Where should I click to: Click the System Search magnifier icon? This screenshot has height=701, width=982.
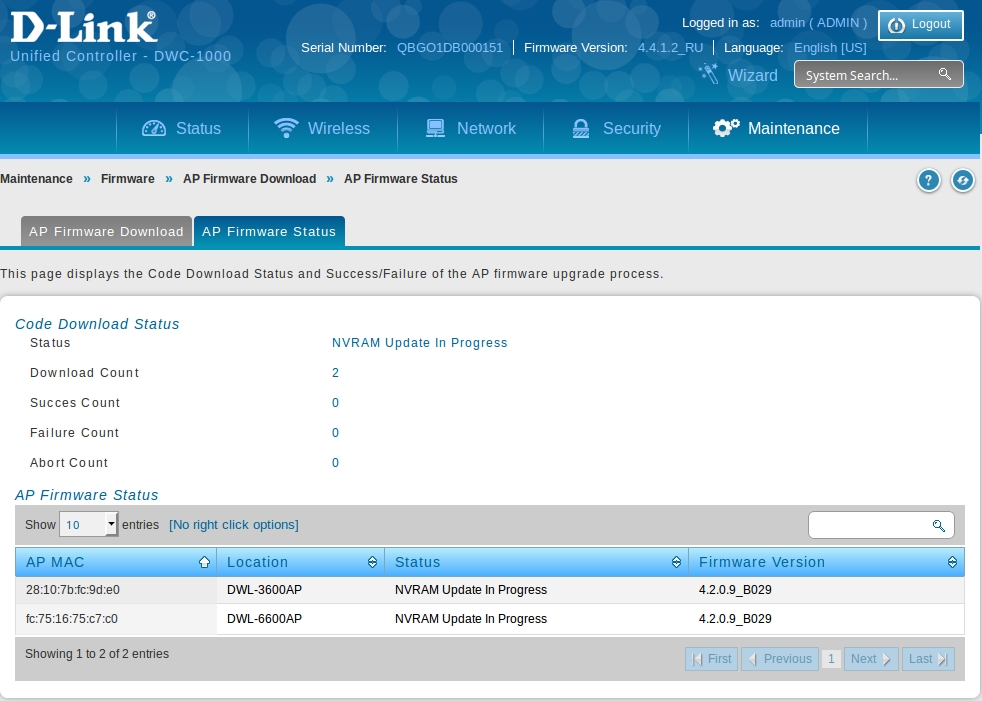(944, 75)
